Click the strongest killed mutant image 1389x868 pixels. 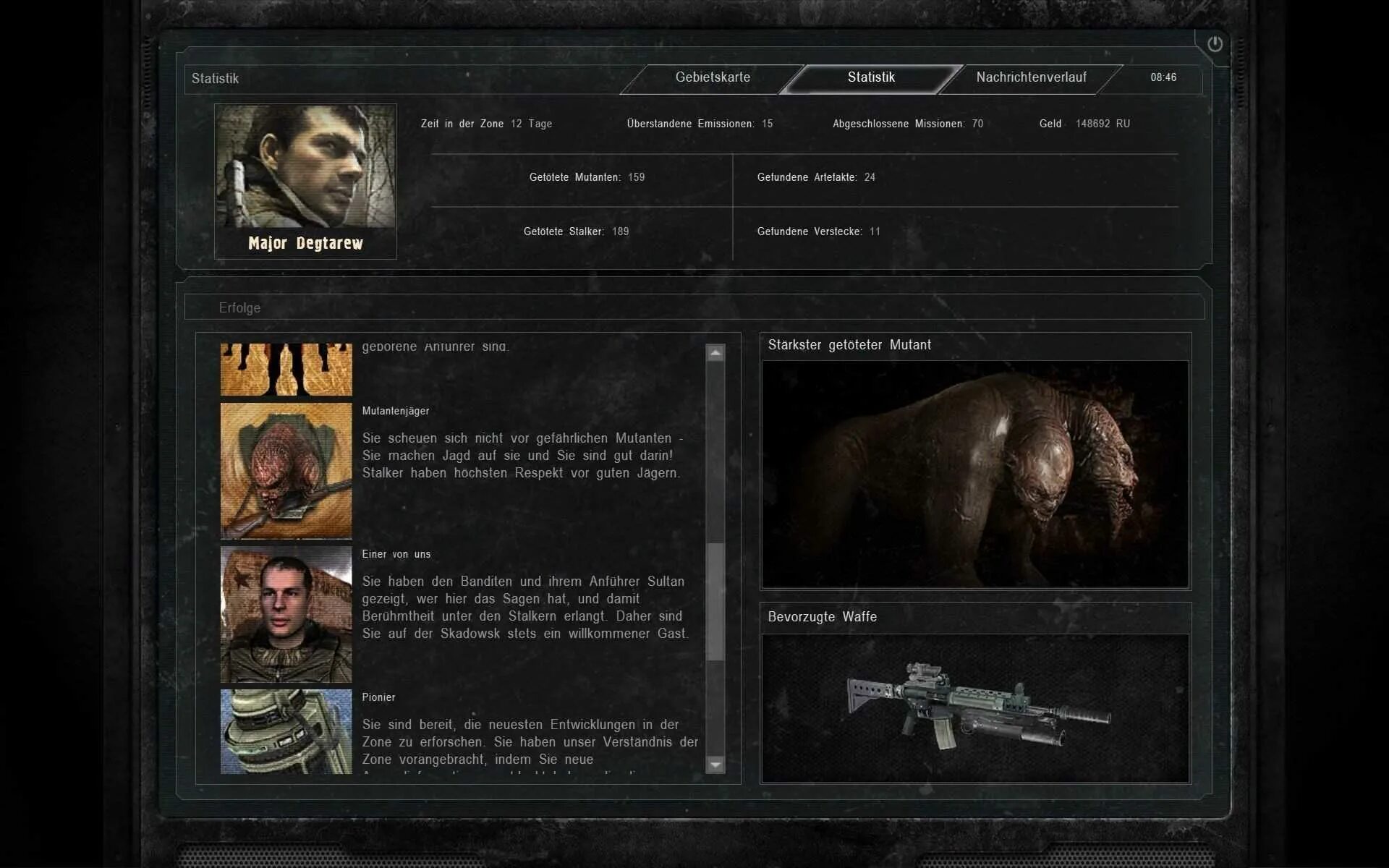[974, 474]
